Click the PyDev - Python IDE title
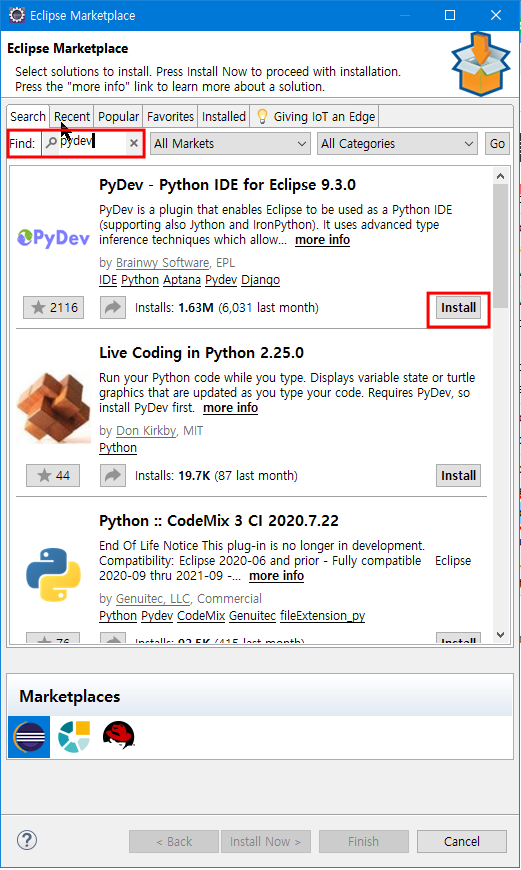Viewport: 521px width, 870px height. tap(227, 185)
